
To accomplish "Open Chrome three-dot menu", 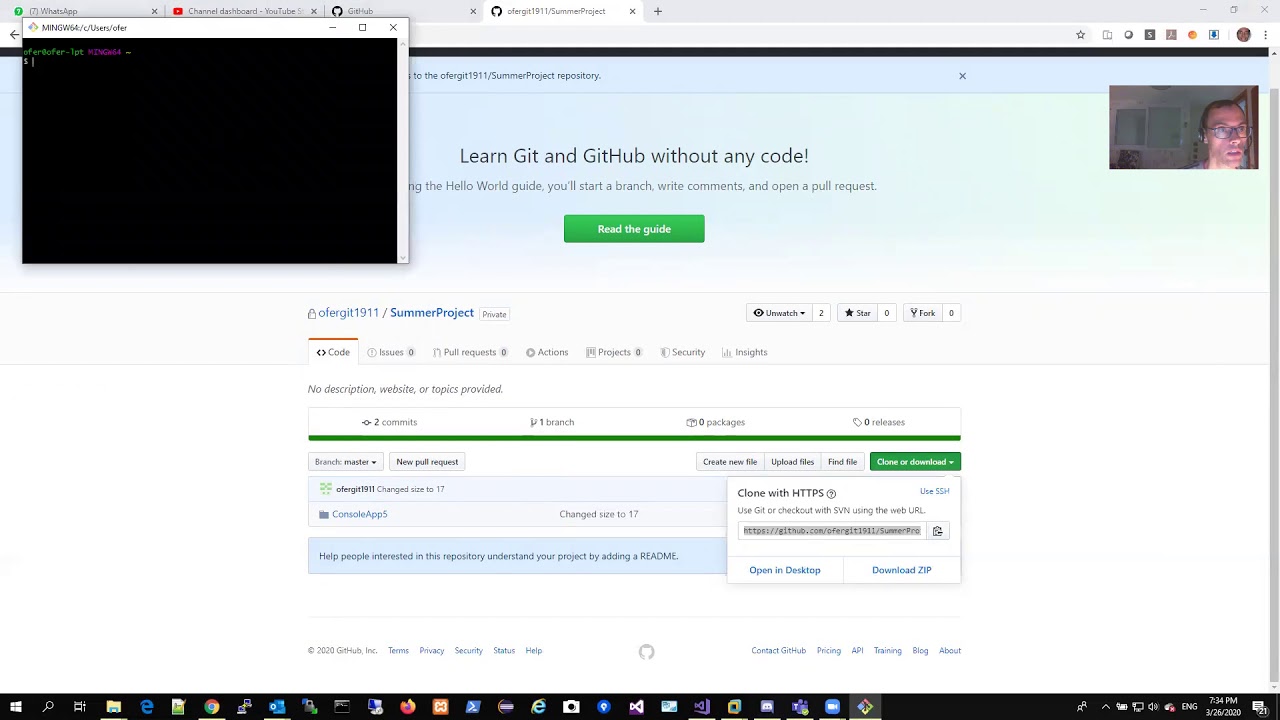I will pos(1267,35).
